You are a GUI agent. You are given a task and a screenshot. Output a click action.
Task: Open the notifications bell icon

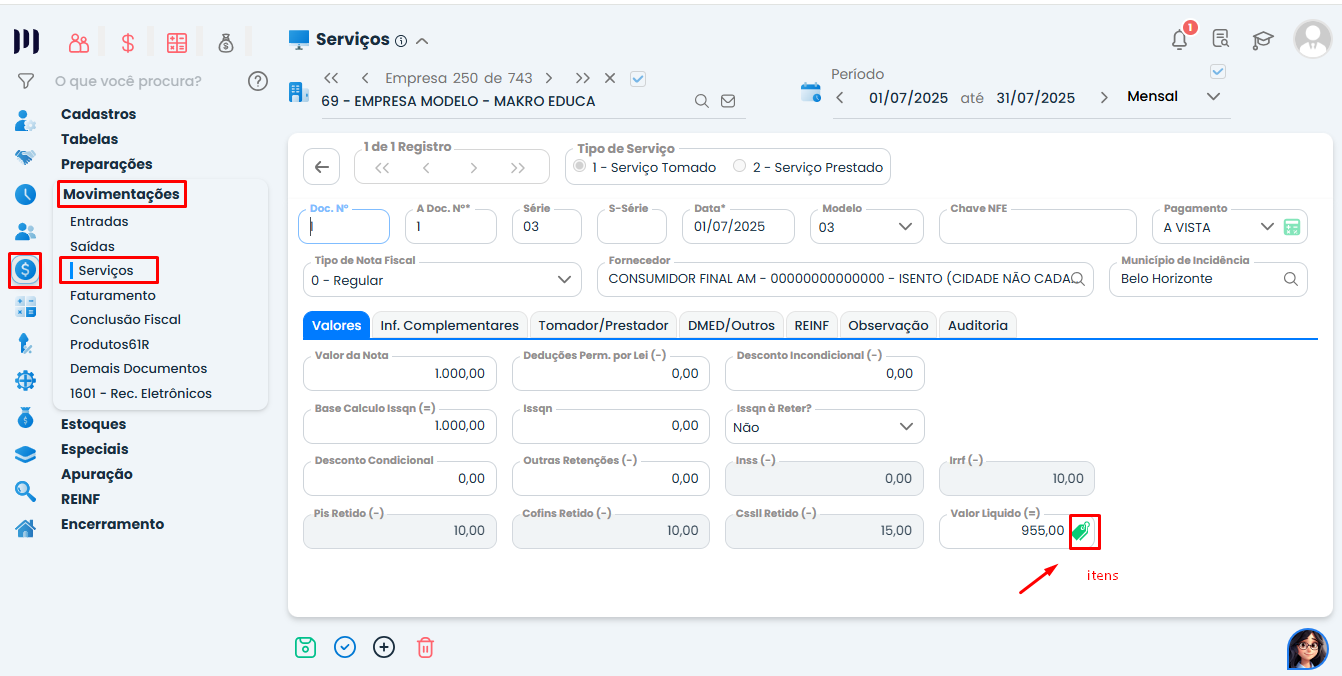point(1180,40)
